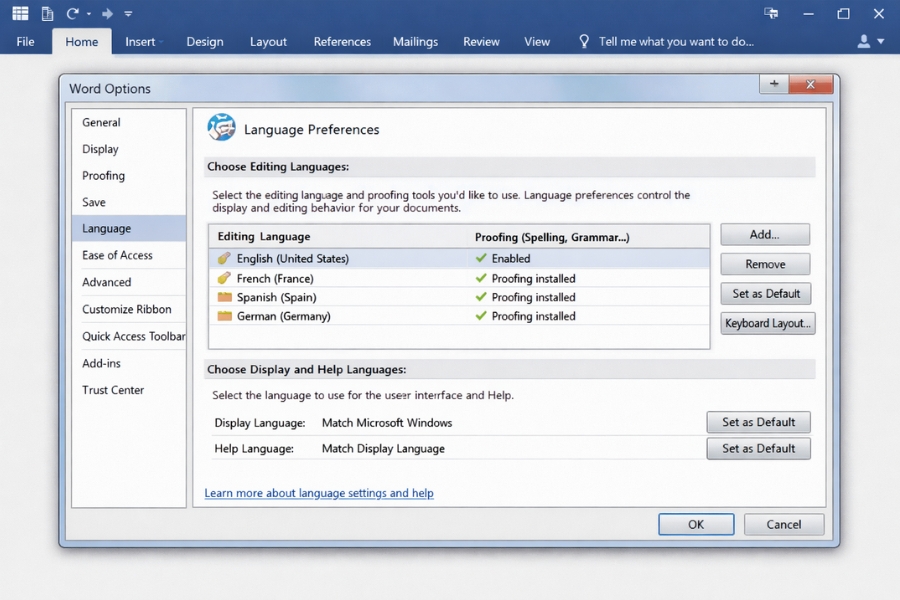This screenshot has height=600, width=900.
Task: Click the Add... editing language button
Action: coord(765,235)
